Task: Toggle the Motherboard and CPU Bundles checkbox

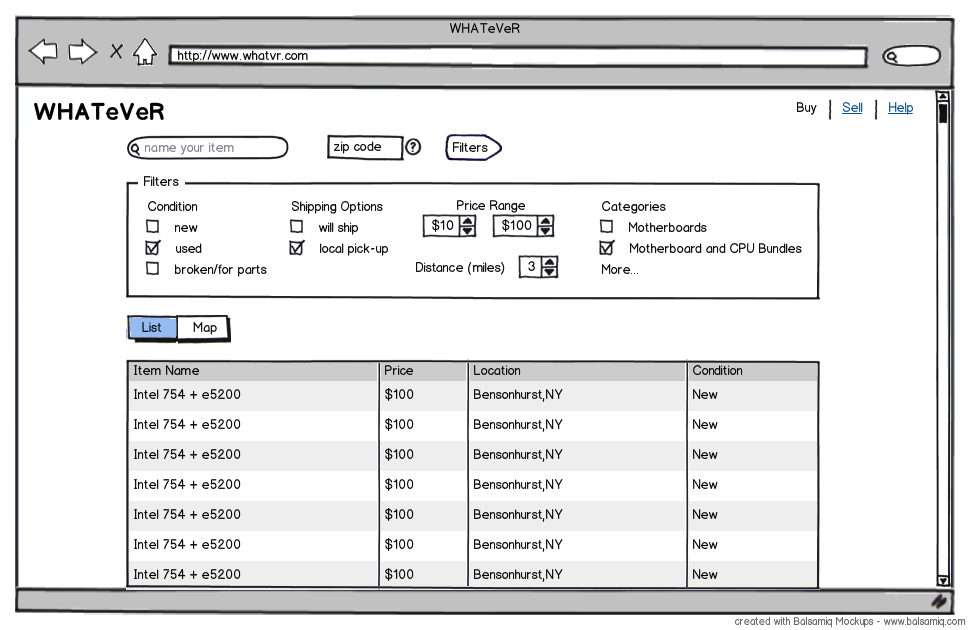Action: 606,248
